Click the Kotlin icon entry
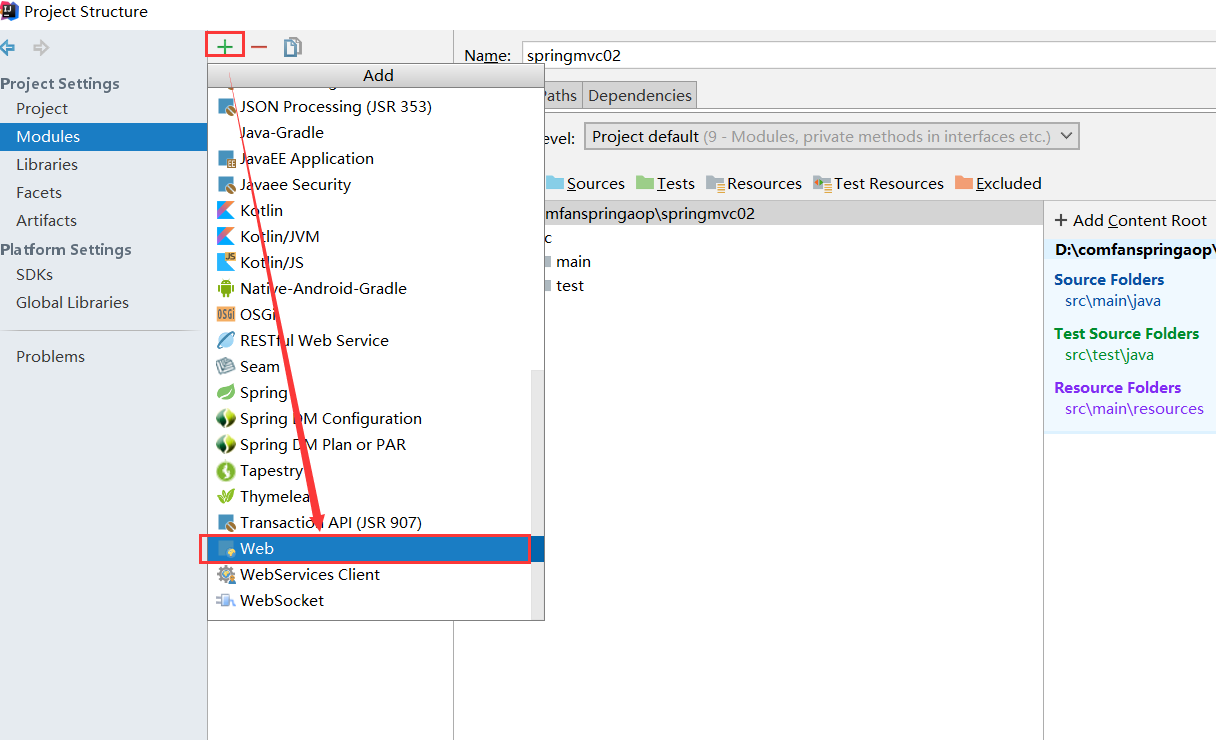This screenshot has height=740, width=1216. pos(226,210)
